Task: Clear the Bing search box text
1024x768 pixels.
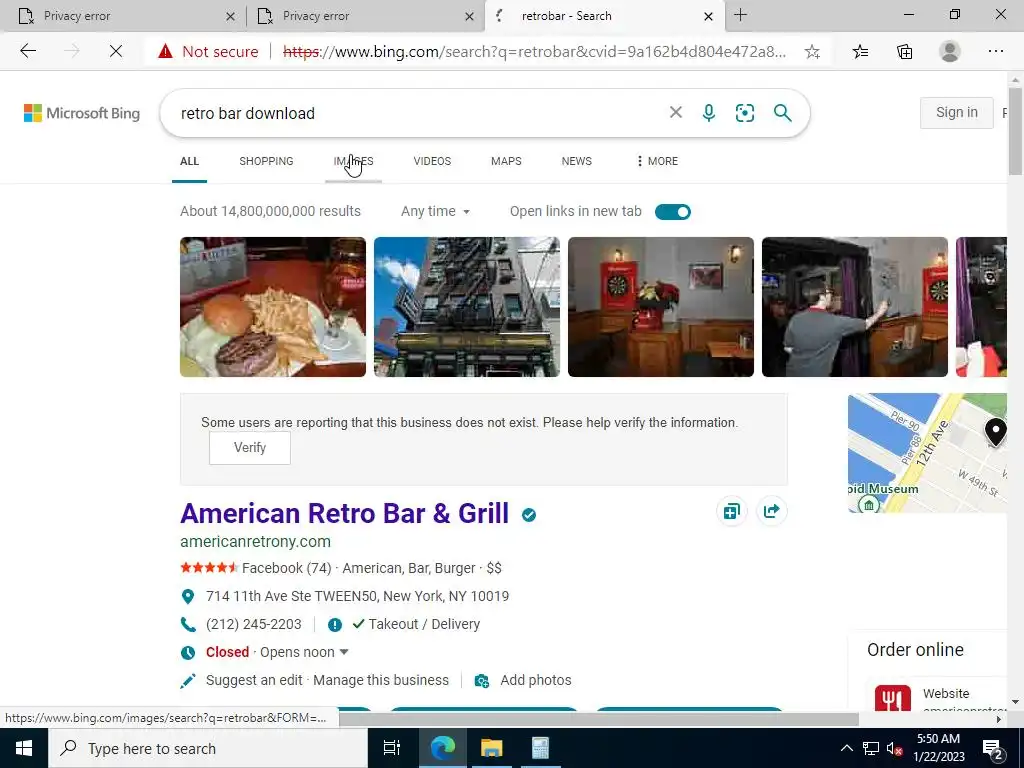Action: tap(676, 112)
